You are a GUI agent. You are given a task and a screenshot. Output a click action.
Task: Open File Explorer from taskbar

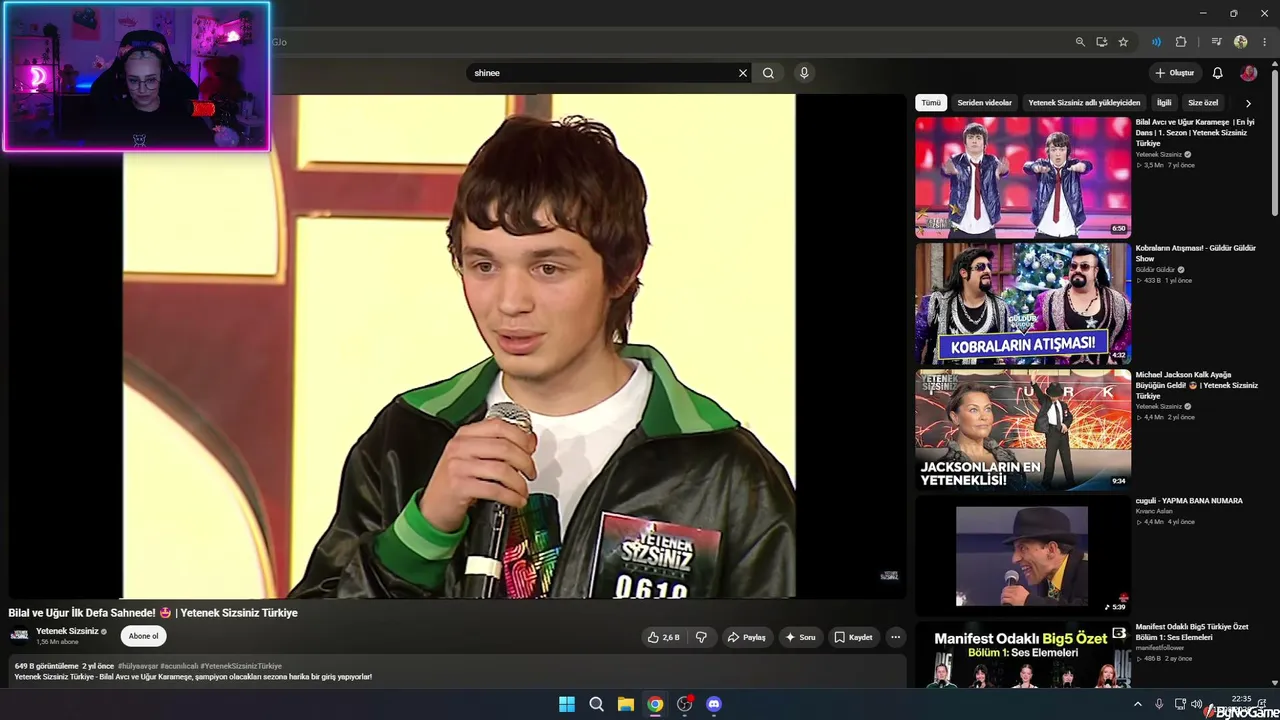coord(625,704)
